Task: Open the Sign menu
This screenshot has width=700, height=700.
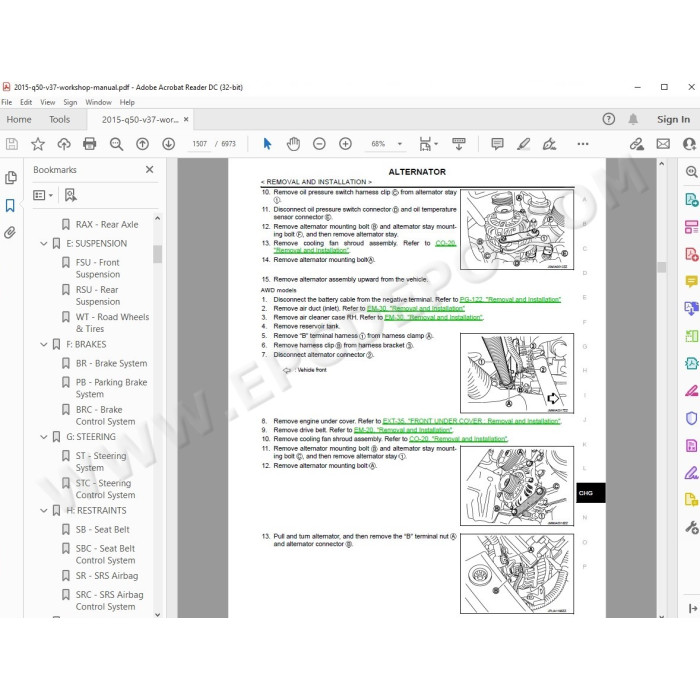Action: point(70,102)
